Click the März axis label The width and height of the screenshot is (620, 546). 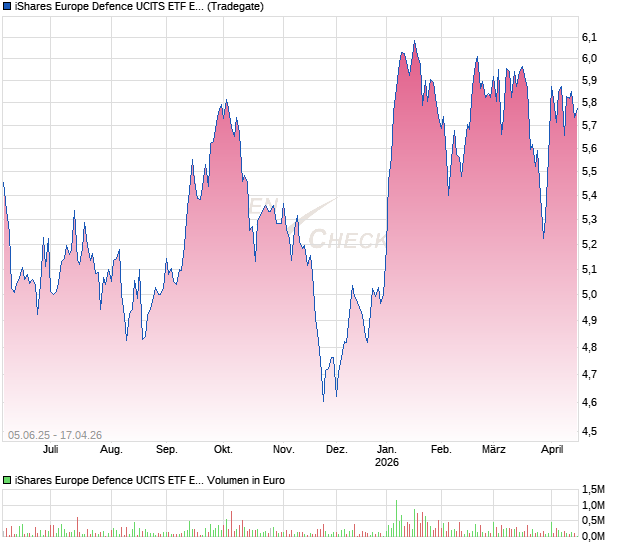pos(494,450)
